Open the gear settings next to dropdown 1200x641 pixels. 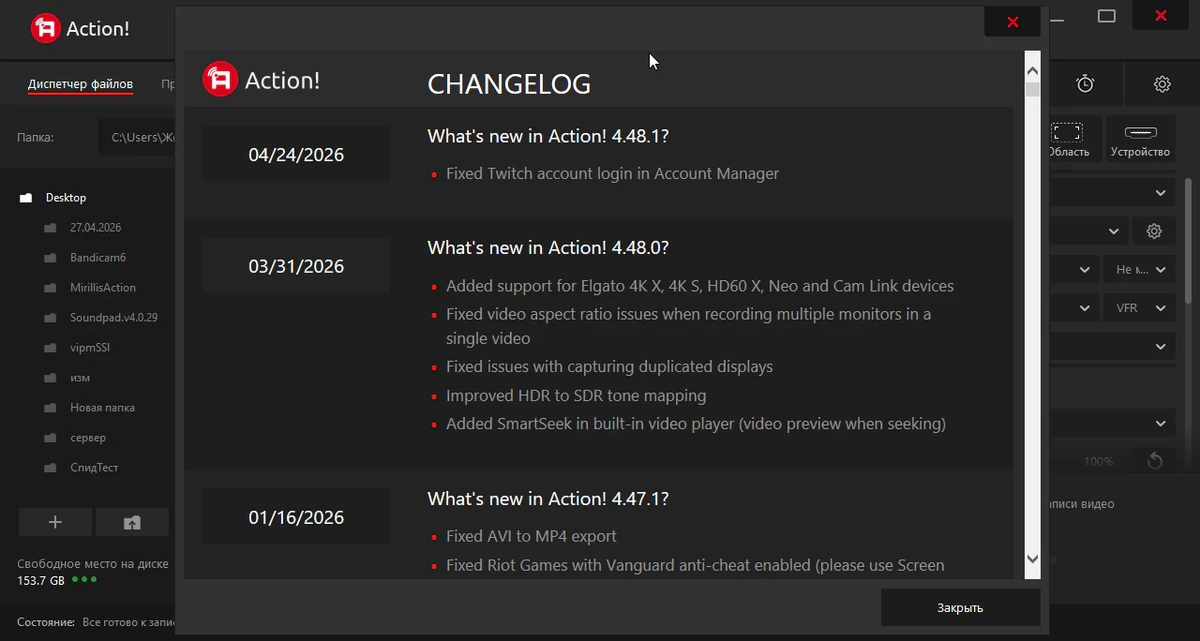tap(1154, 231)
